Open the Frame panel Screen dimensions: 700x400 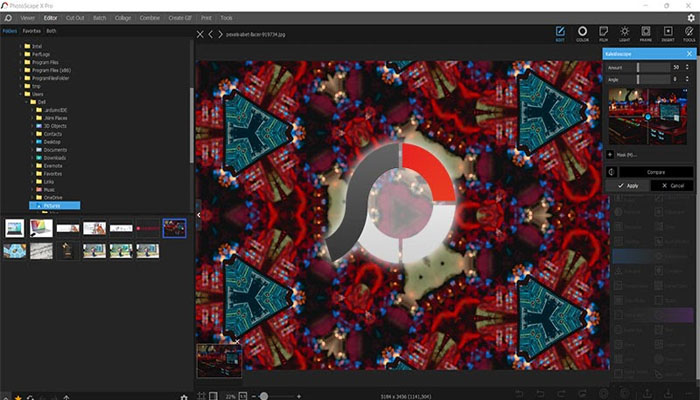pos(646,33)
